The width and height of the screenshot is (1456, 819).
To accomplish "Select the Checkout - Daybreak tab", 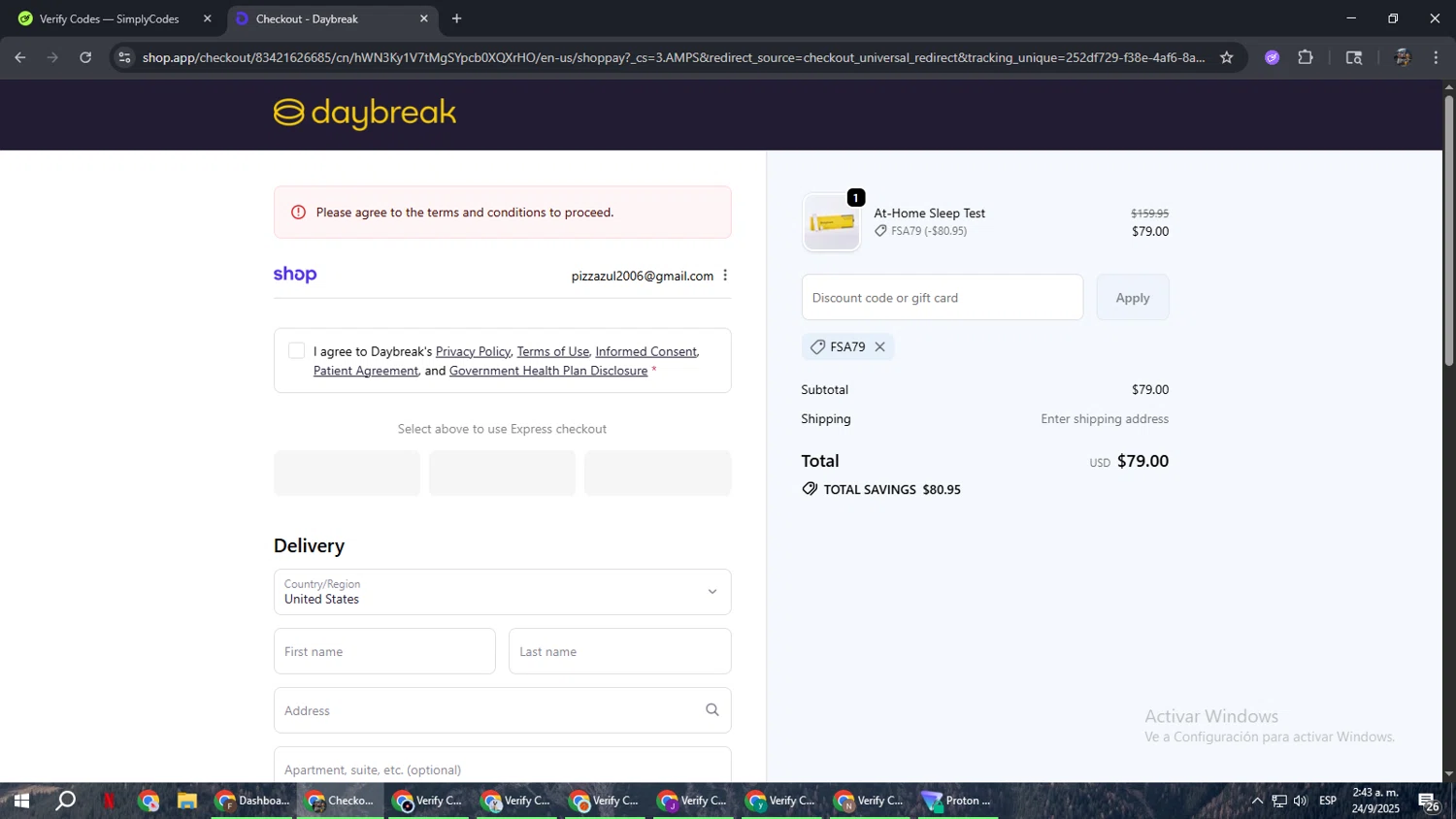I will [330, 18].
